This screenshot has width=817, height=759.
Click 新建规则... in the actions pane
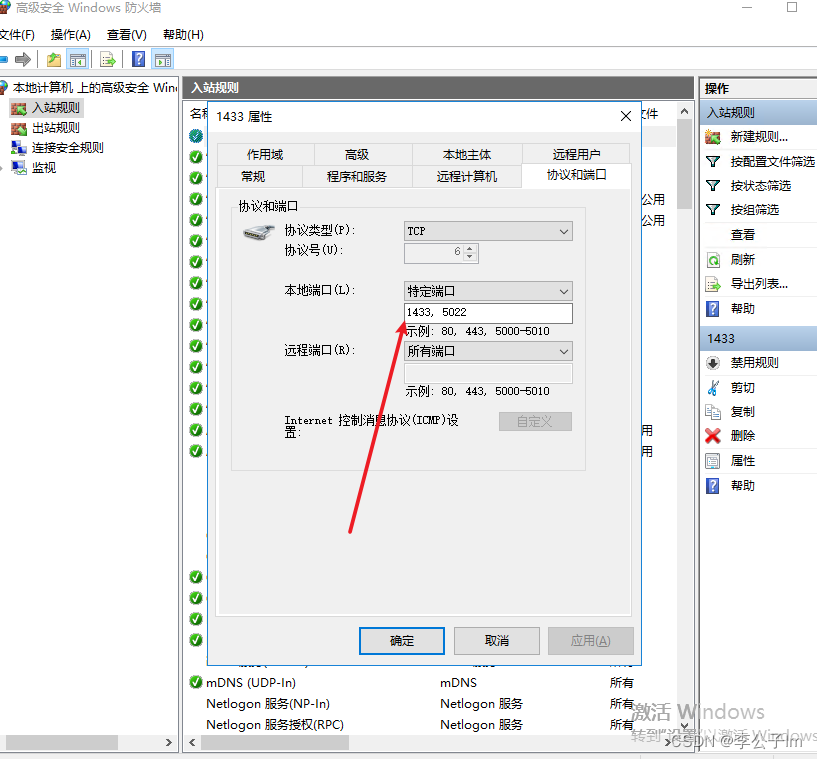click(759, 137)
